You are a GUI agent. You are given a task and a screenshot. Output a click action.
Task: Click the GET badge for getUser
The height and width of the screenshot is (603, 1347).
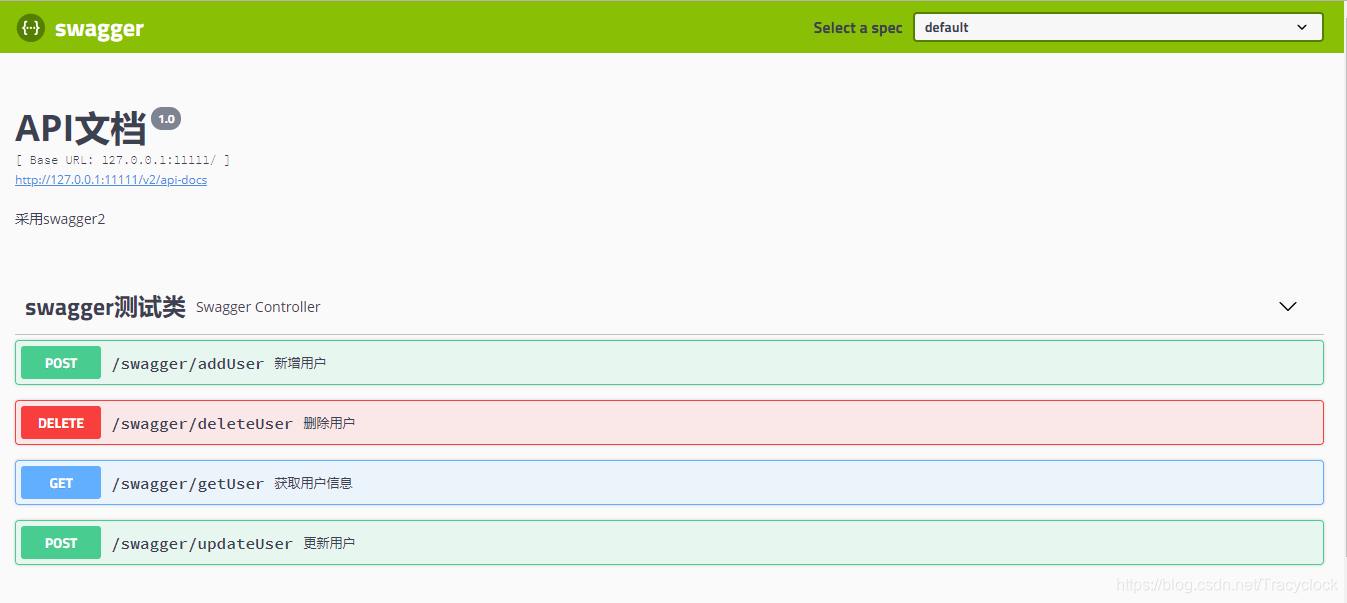(61, 483)
